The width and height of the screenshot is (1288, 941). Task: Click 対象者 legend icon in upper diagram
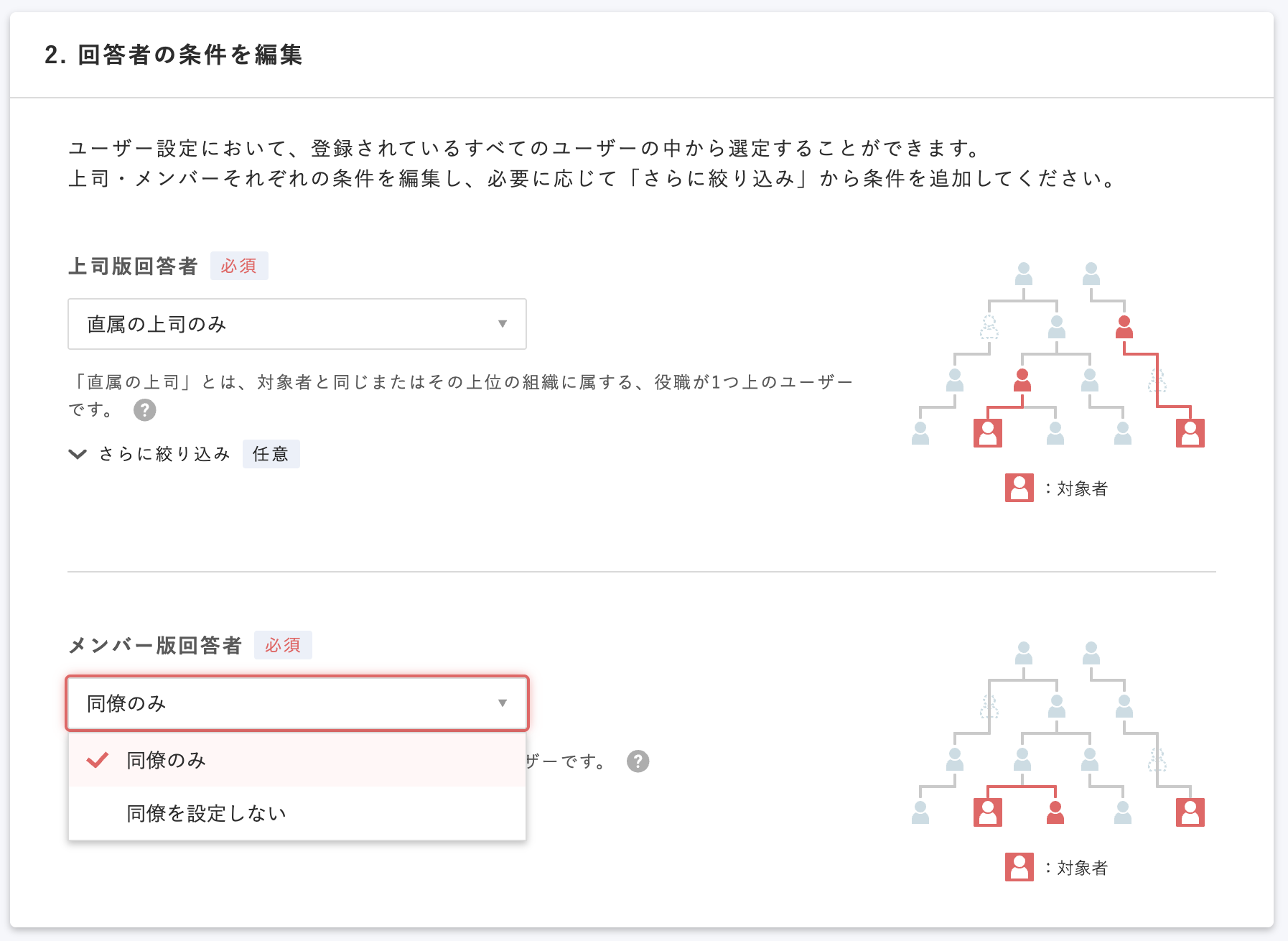(1019, 488)
